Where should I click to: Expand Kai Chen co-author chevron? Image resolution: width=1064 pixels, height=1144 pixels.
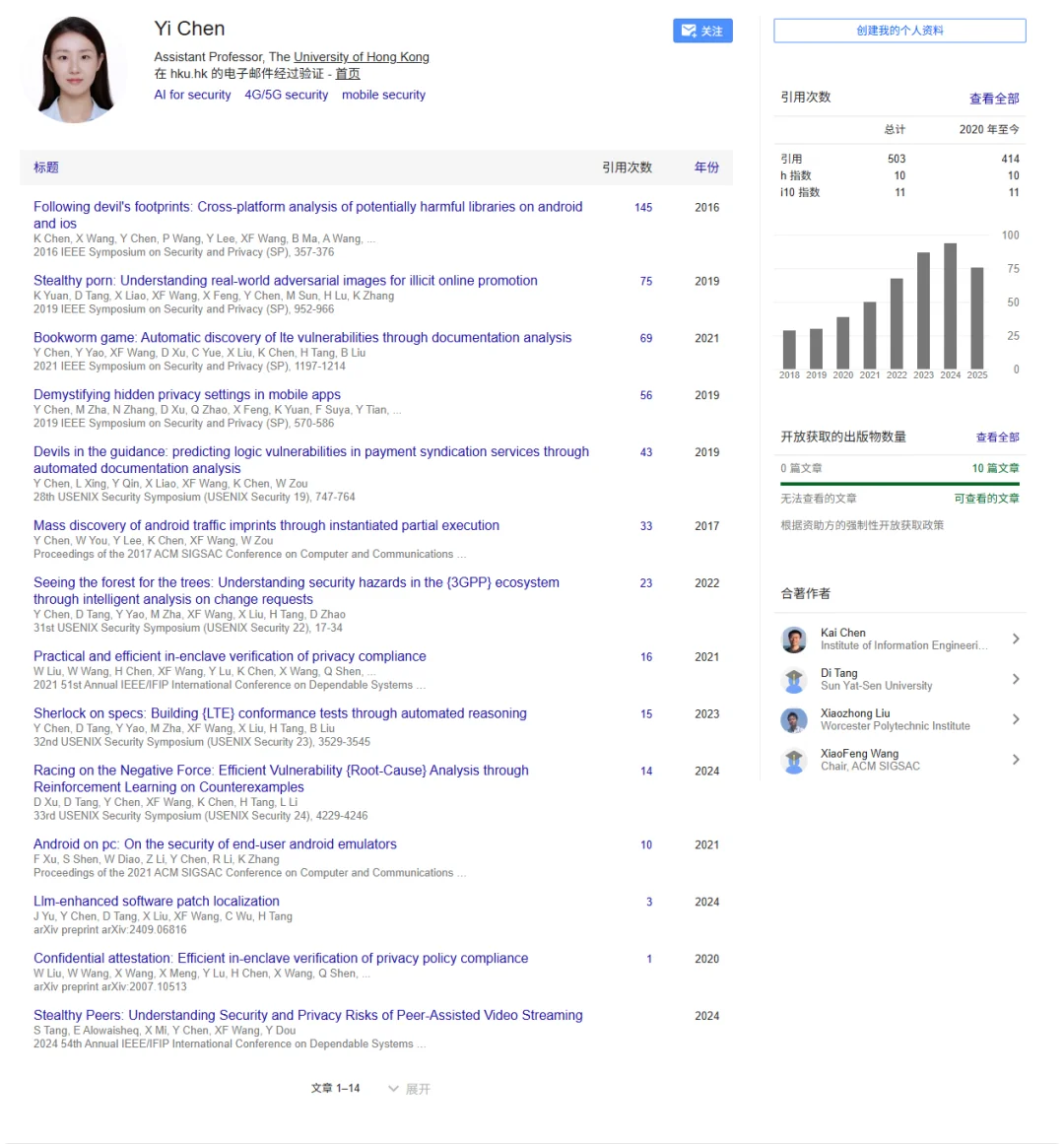pyautogui.click(x=1016, y=639)
